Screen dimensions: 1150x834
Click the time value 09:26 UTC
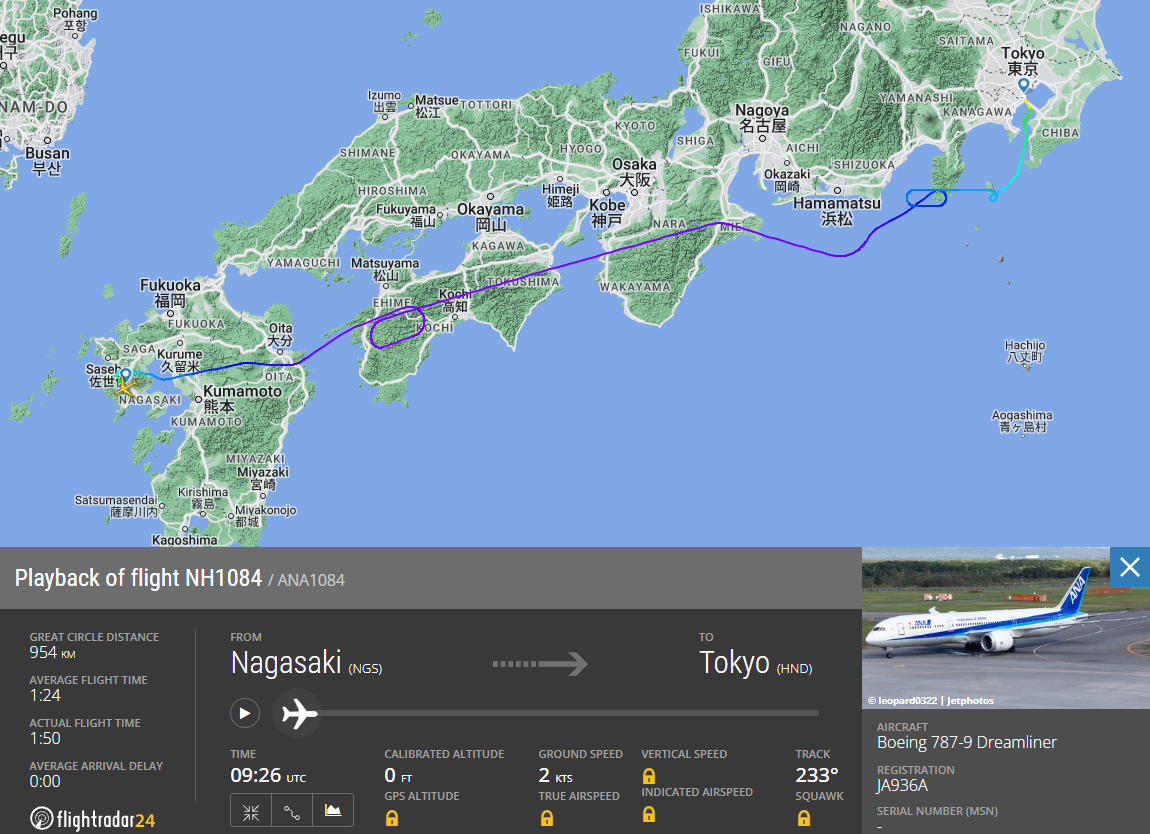pyautogui.click(x=268, y=775)
